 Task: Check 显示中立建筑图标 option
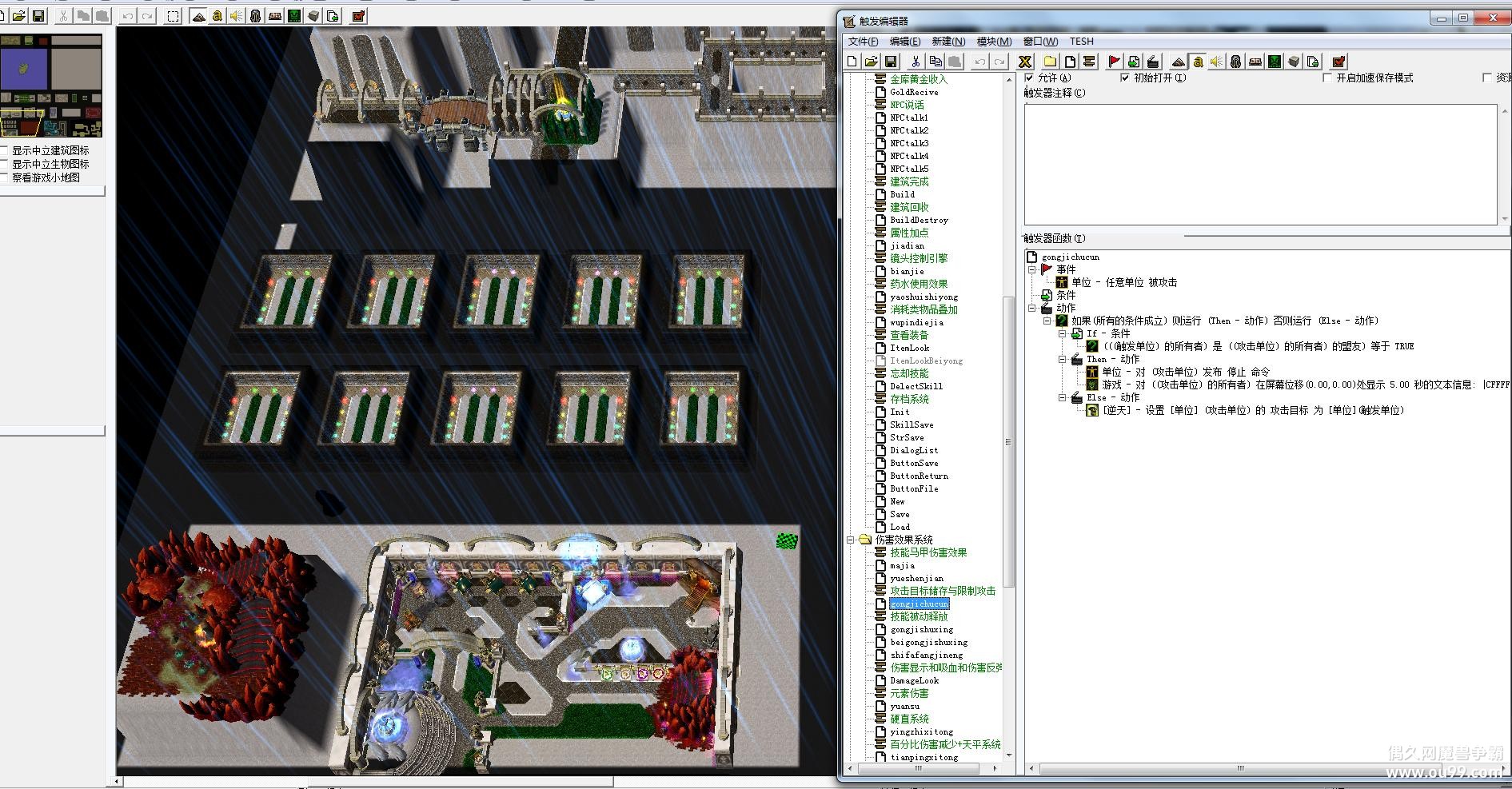pyautogui.click(x=4, y=150)
